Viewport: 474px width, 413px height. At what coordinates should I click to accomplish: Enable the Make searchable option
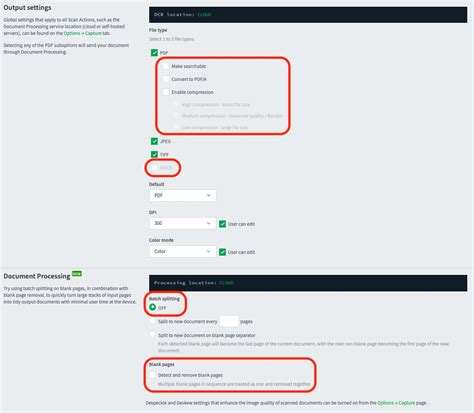point(166,66)
